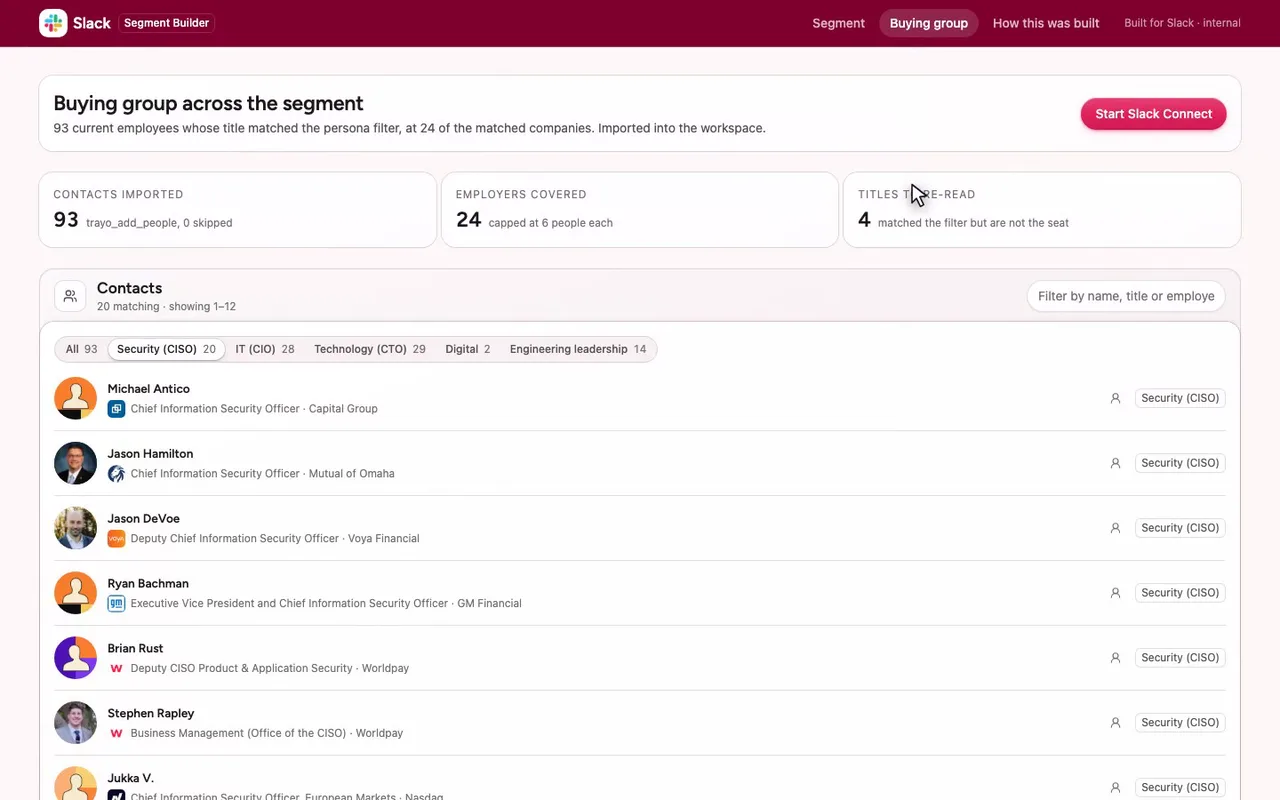1280x800 pixels.
Task: Click person icon in Michael Antico's row
Action: click(x=1115, y=398)
